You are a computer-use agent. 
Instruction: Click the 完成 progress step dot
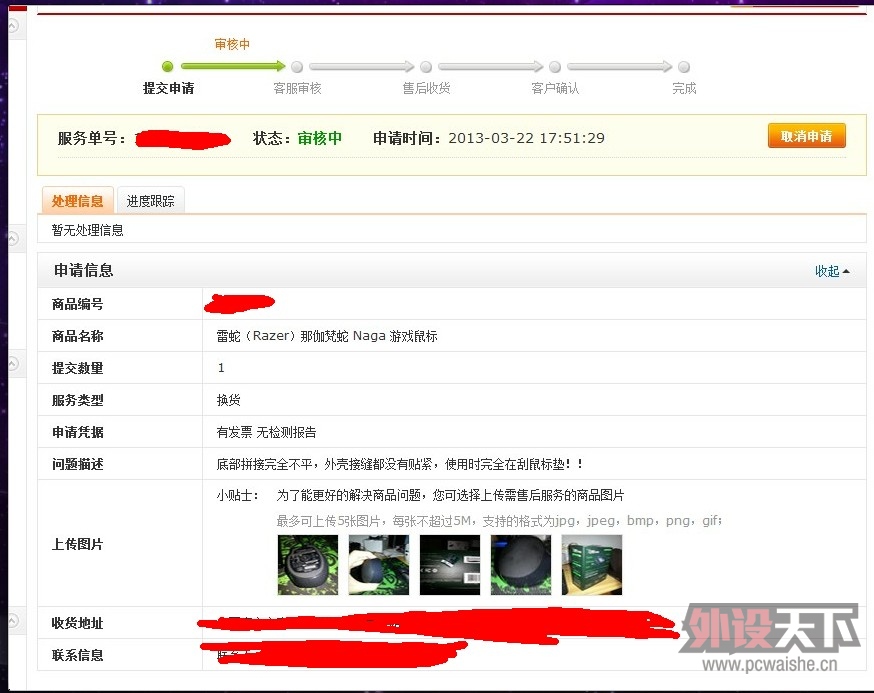684,67
